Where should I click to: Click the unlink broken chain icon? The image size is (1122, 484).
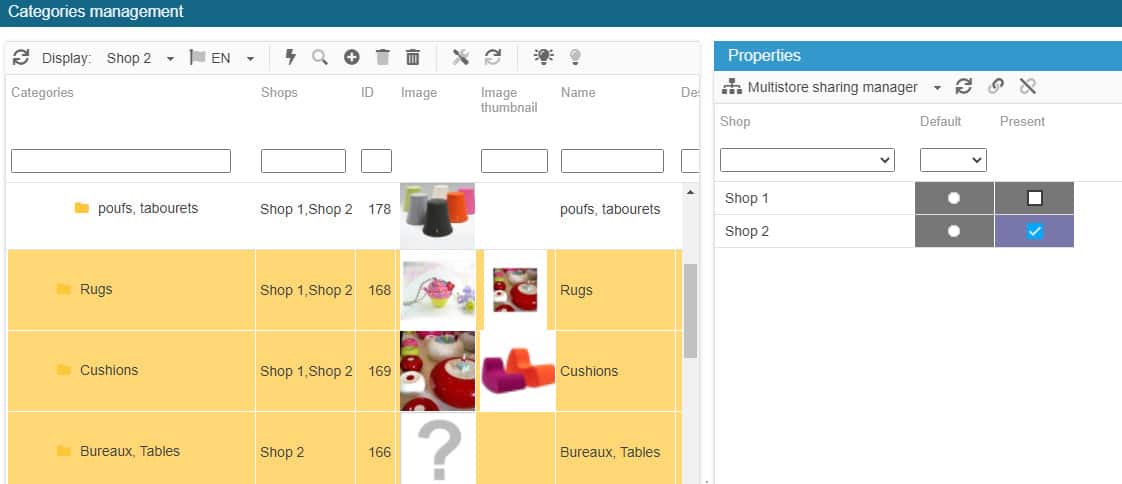tap(1027, 87)
